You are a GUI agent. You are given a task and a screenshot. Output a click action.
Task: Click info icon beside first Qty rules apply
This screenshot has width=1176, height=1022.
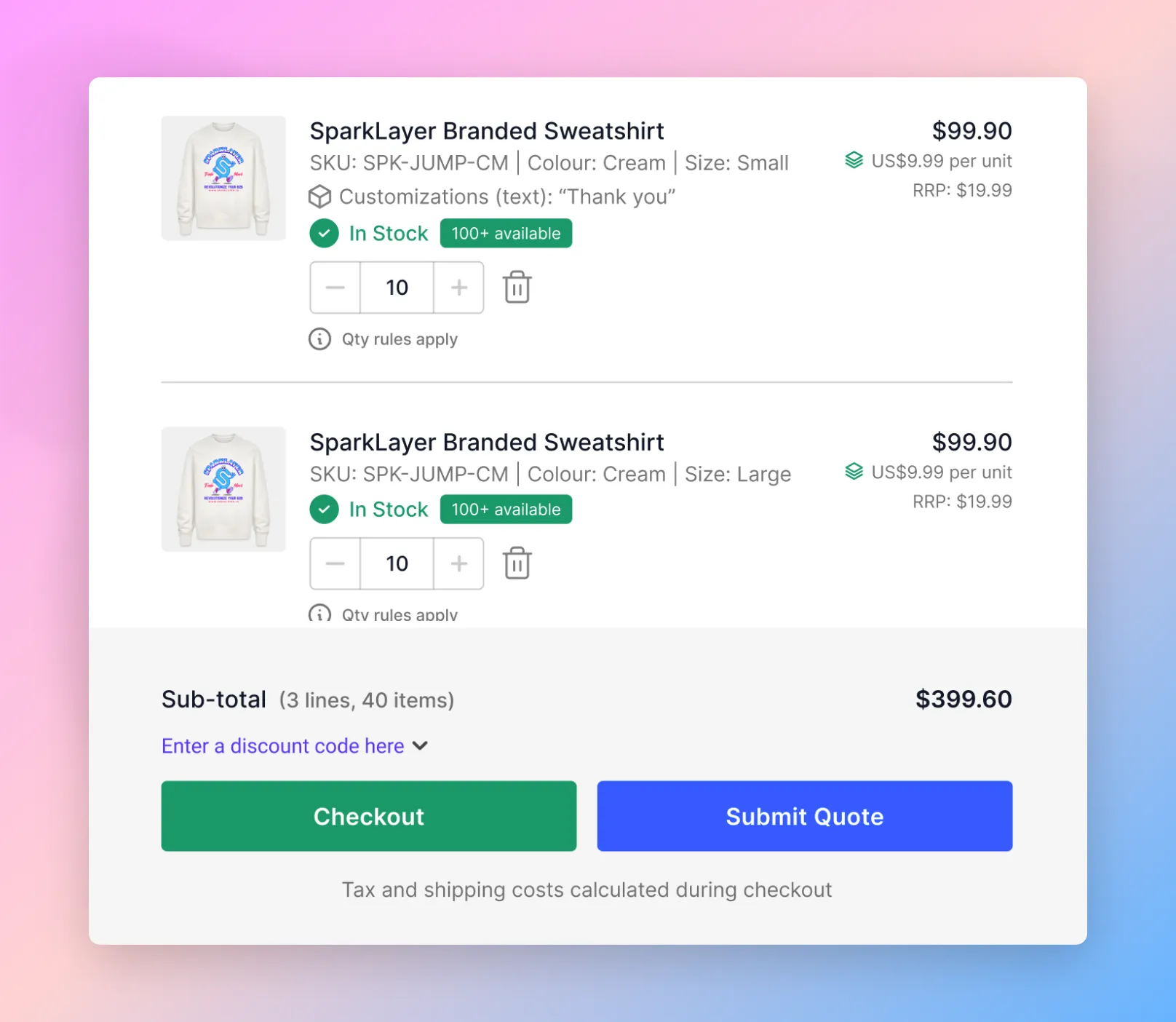[319, 339]
